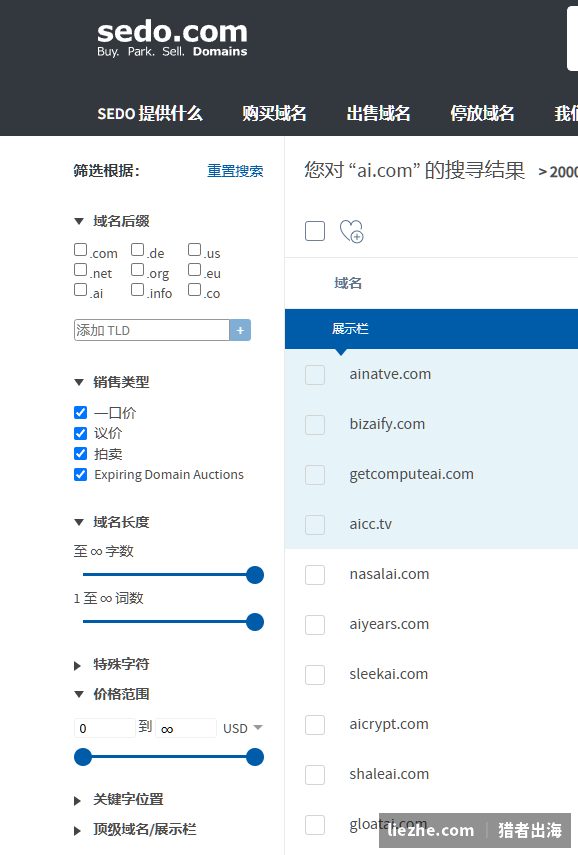Collapse the 域名长度 filter section
578x855 pixels.
pos(112,522)
